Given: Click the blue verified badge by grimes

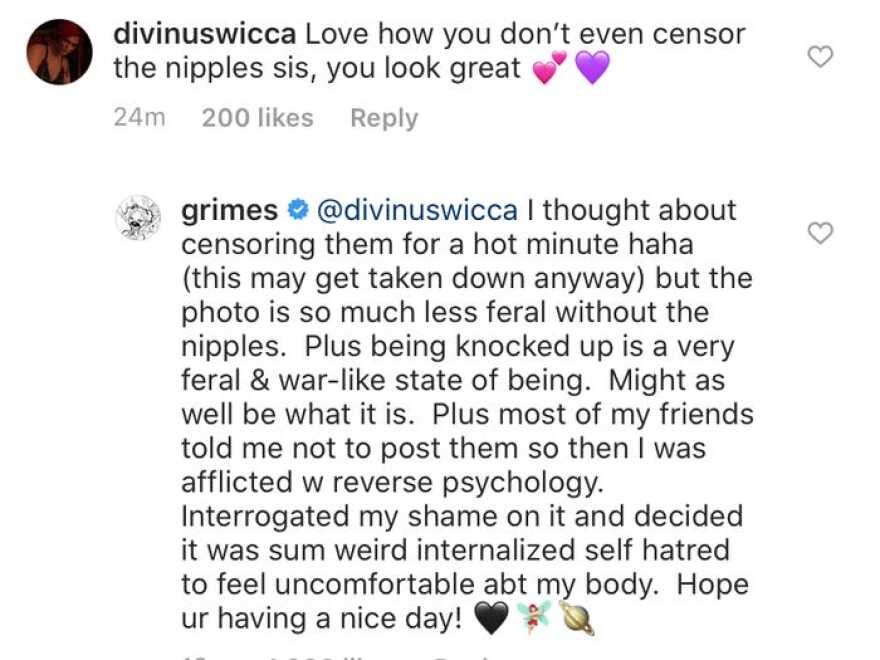Looking at the screenshot, I should [297, 210].
